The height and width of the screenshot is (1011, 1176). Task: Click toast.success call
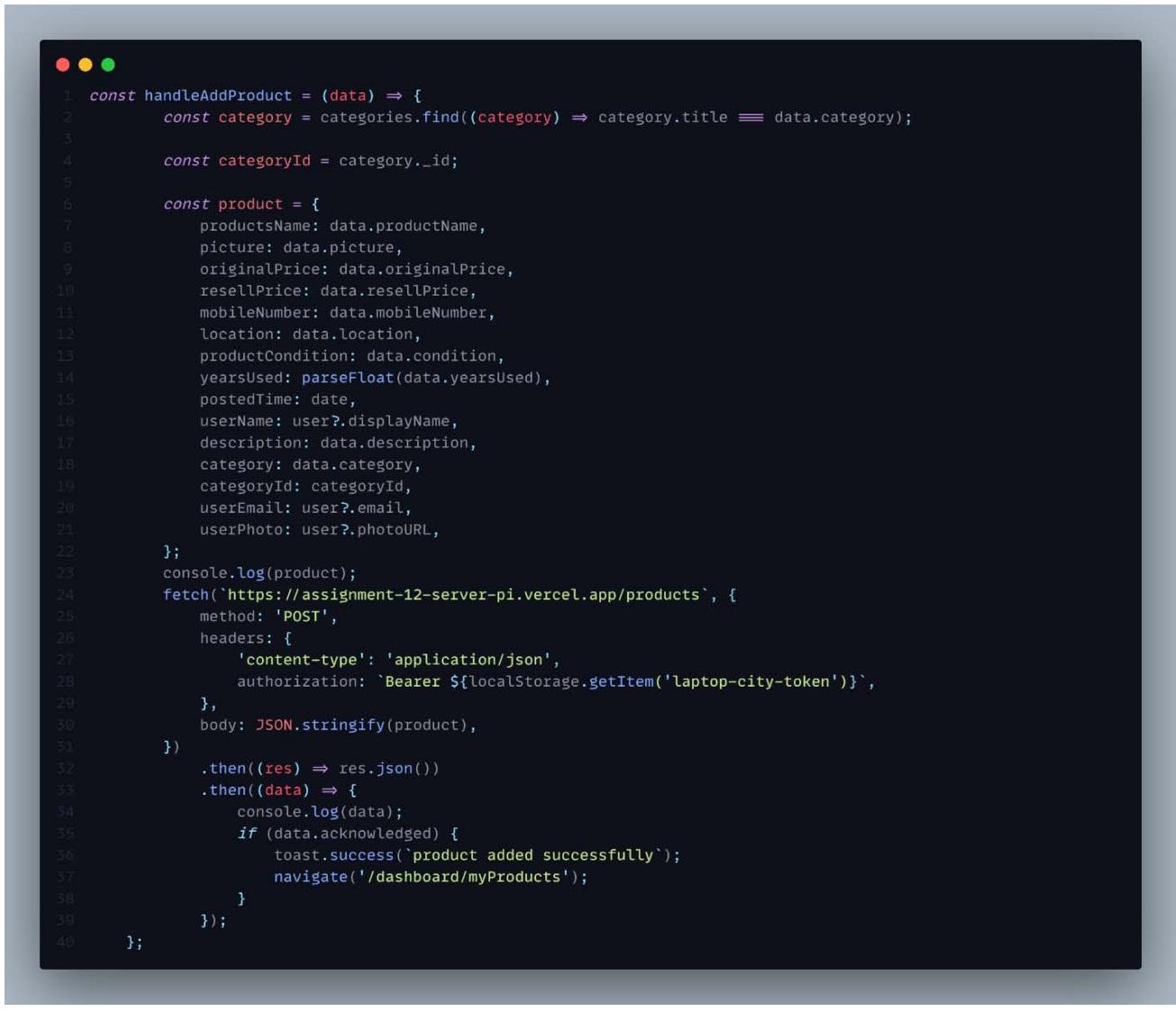334,855
